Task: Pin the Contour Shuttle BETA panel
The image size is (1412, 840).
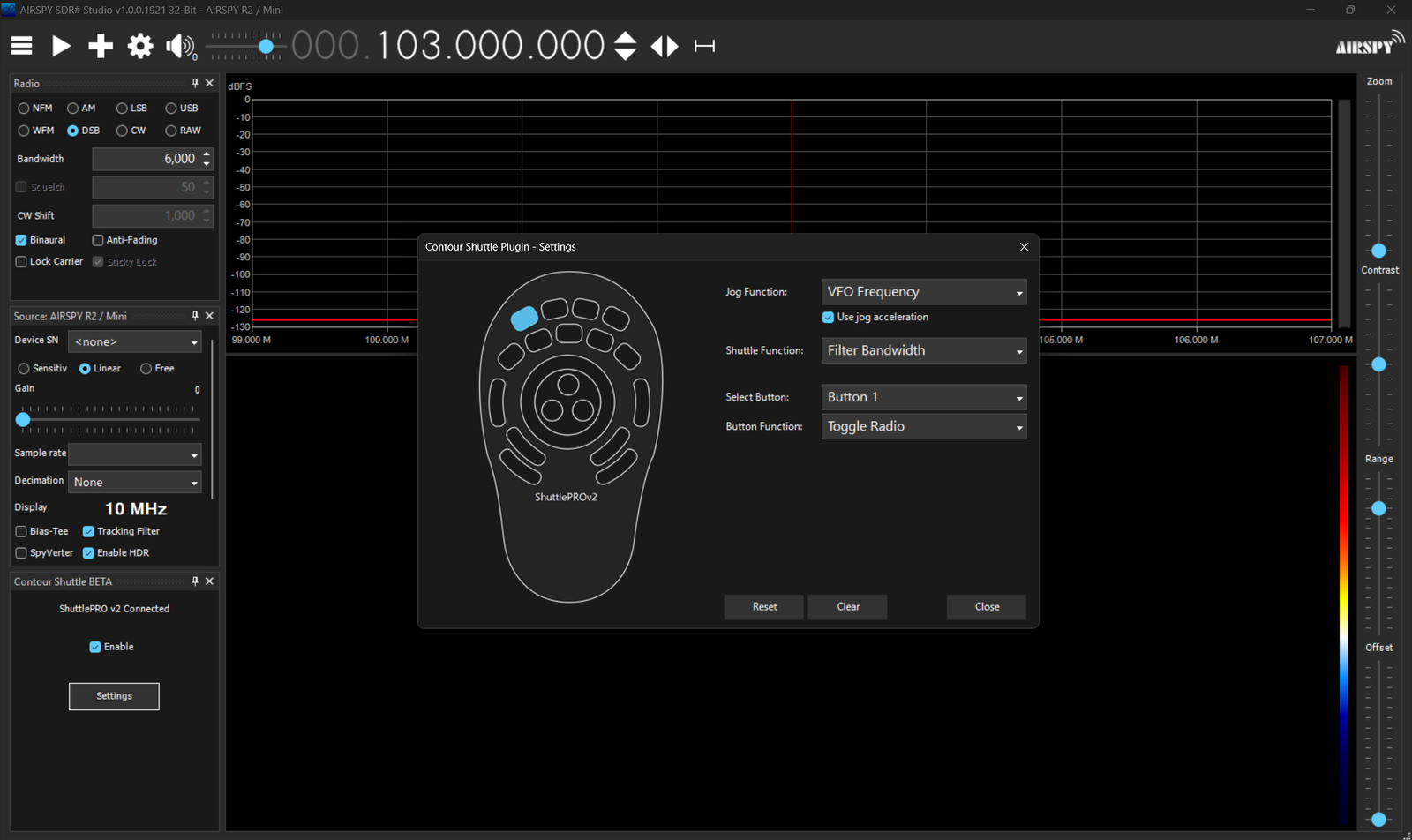Action: [195, 581]
